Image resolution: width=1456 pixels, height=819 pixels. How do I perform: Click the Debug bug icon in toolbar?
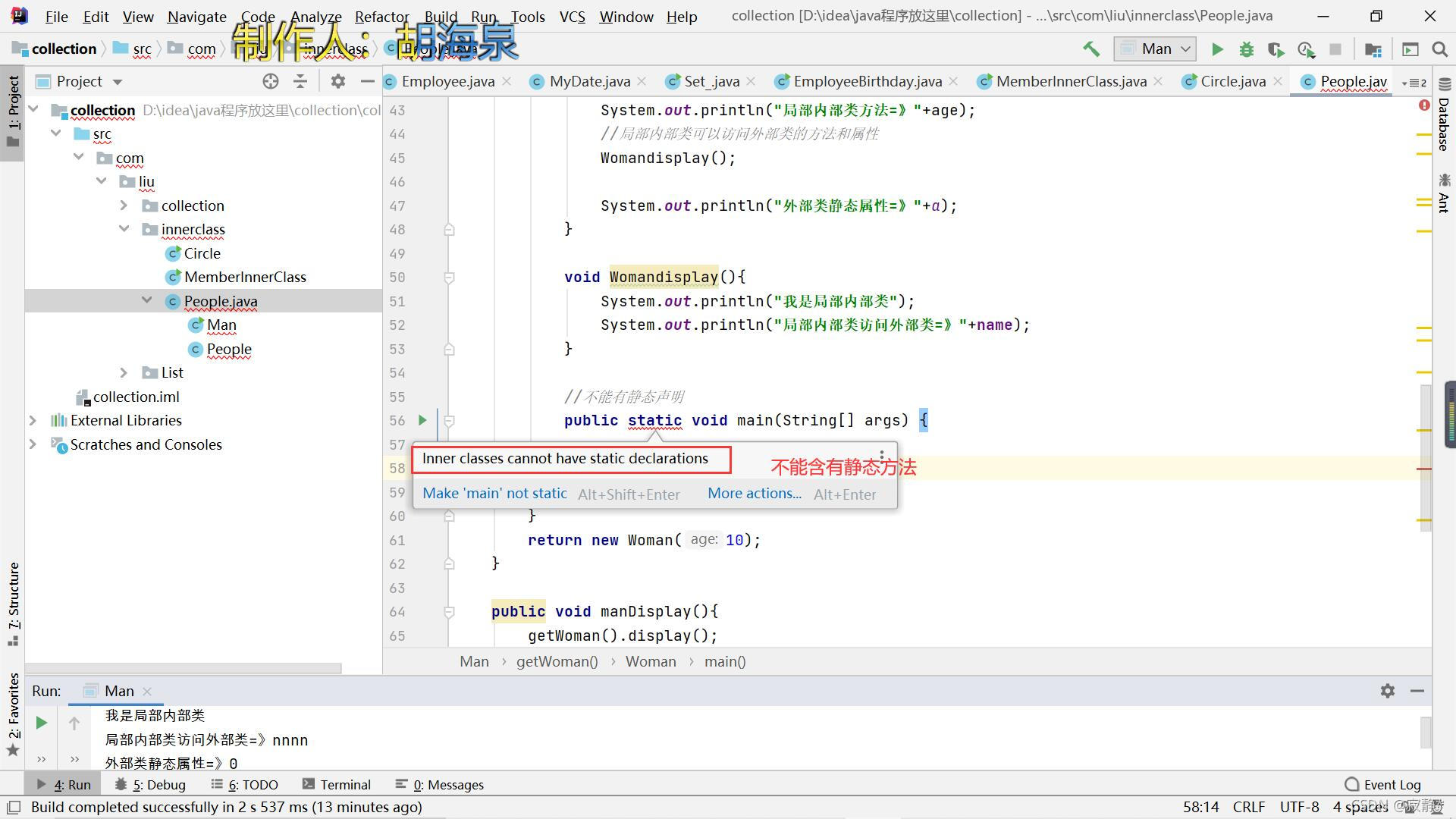coord(1246,49)
